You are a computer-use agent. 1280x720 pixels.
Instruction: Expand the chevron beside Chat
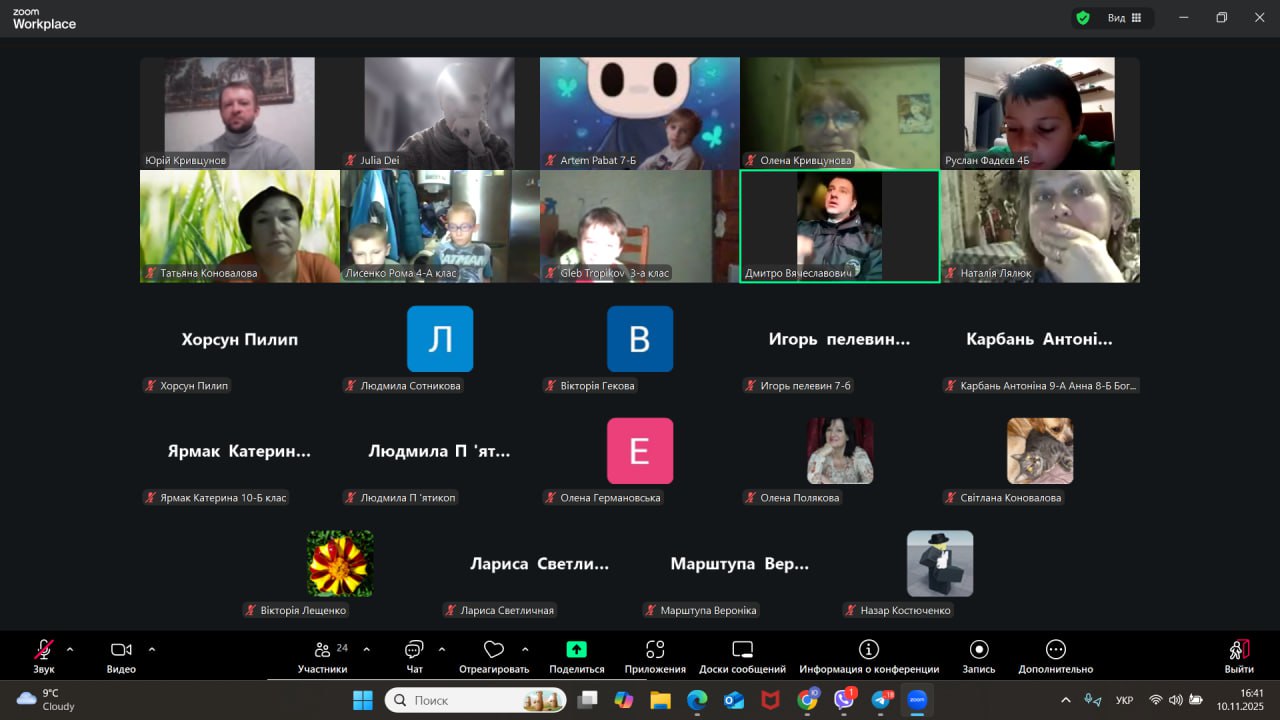point(442,649)
